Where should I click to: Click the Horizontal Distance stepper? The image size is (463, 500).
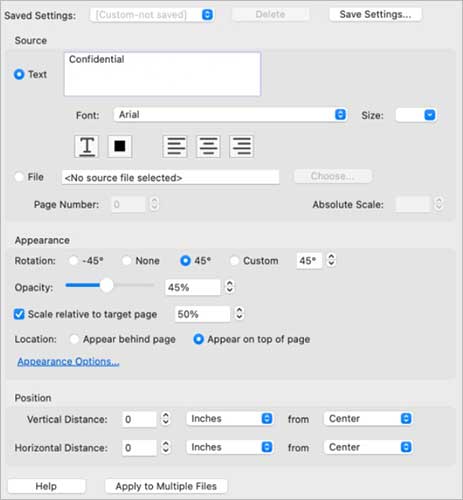(x=166, y=447)
